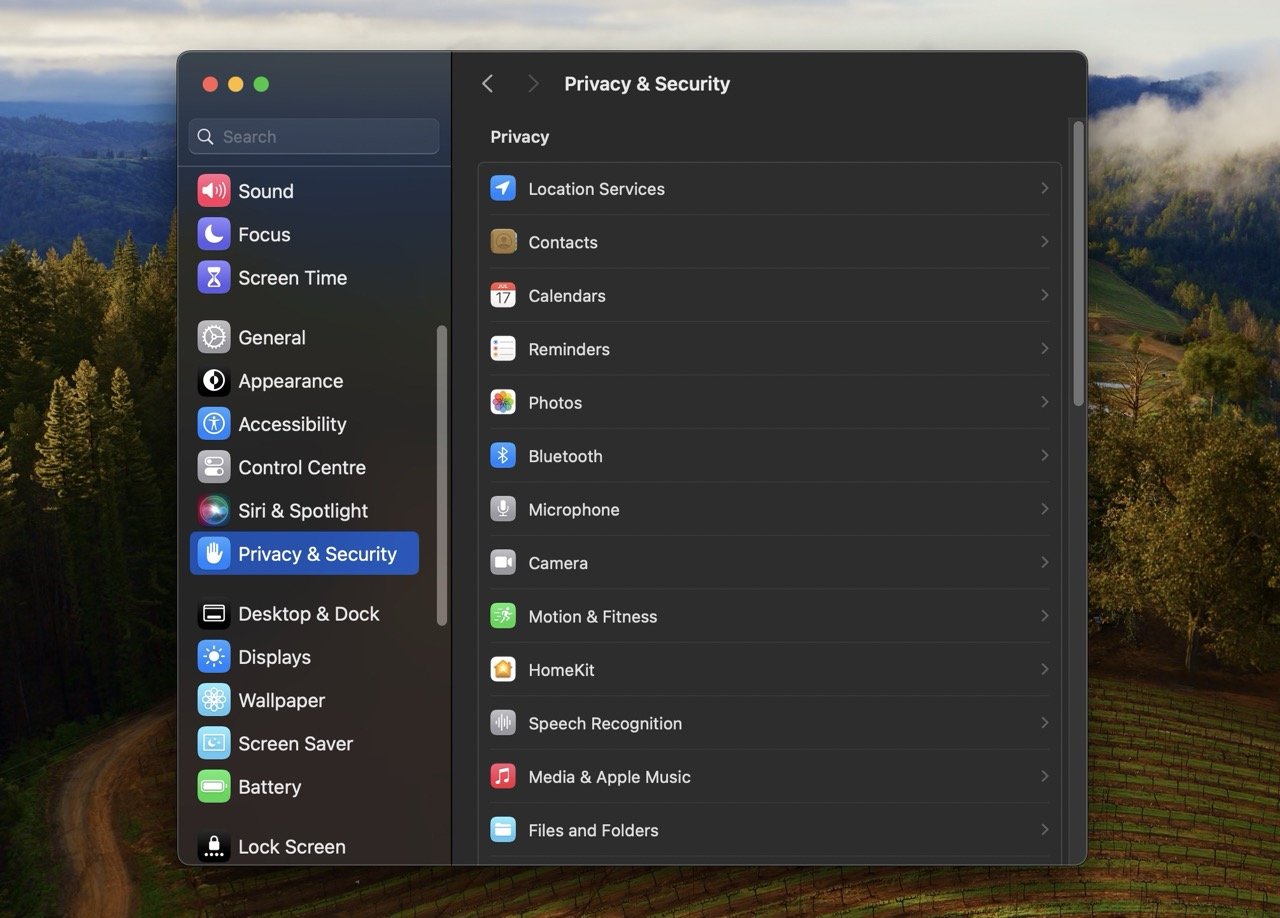This screenshot has width=1280, height=918.
Task: Select the Bluetooth icon
Action: click(x=503, y=455)
